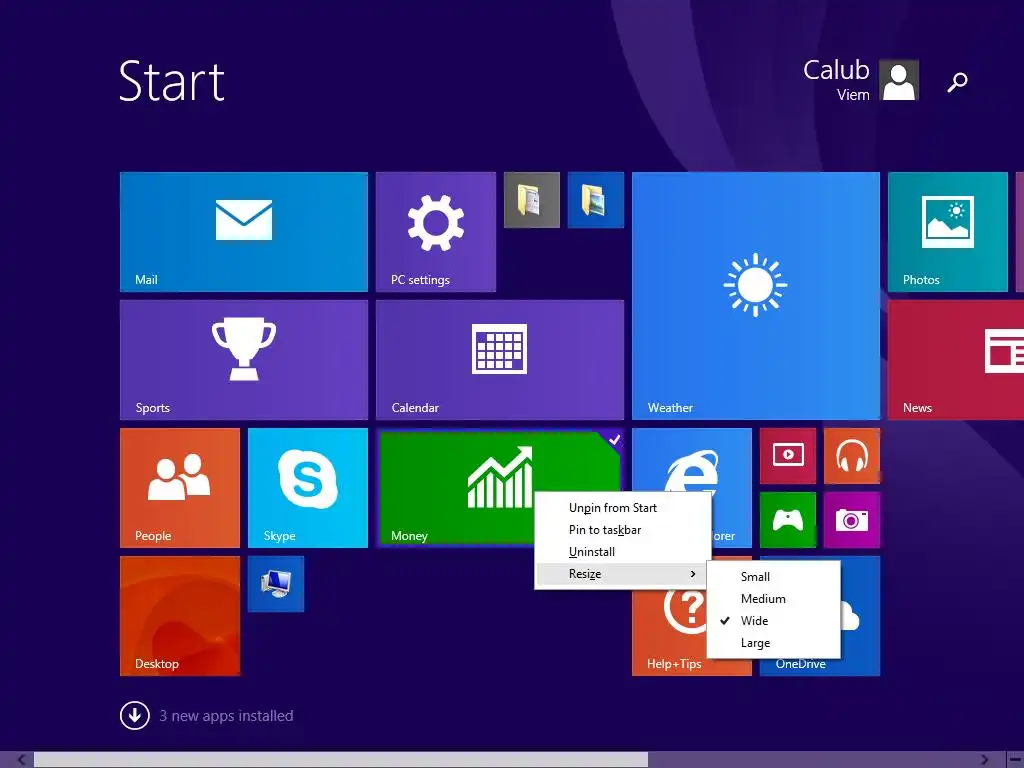The width and height of the screenshot is (1024, 768).
Task: Open the People tile
Action: tap(180, 488)
